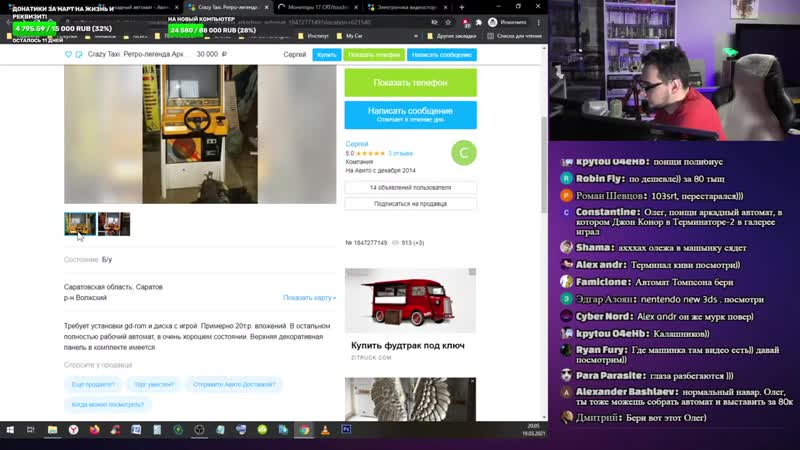Click the seller's green avatar circle
The image size is (800, 450).
point(464,153)
